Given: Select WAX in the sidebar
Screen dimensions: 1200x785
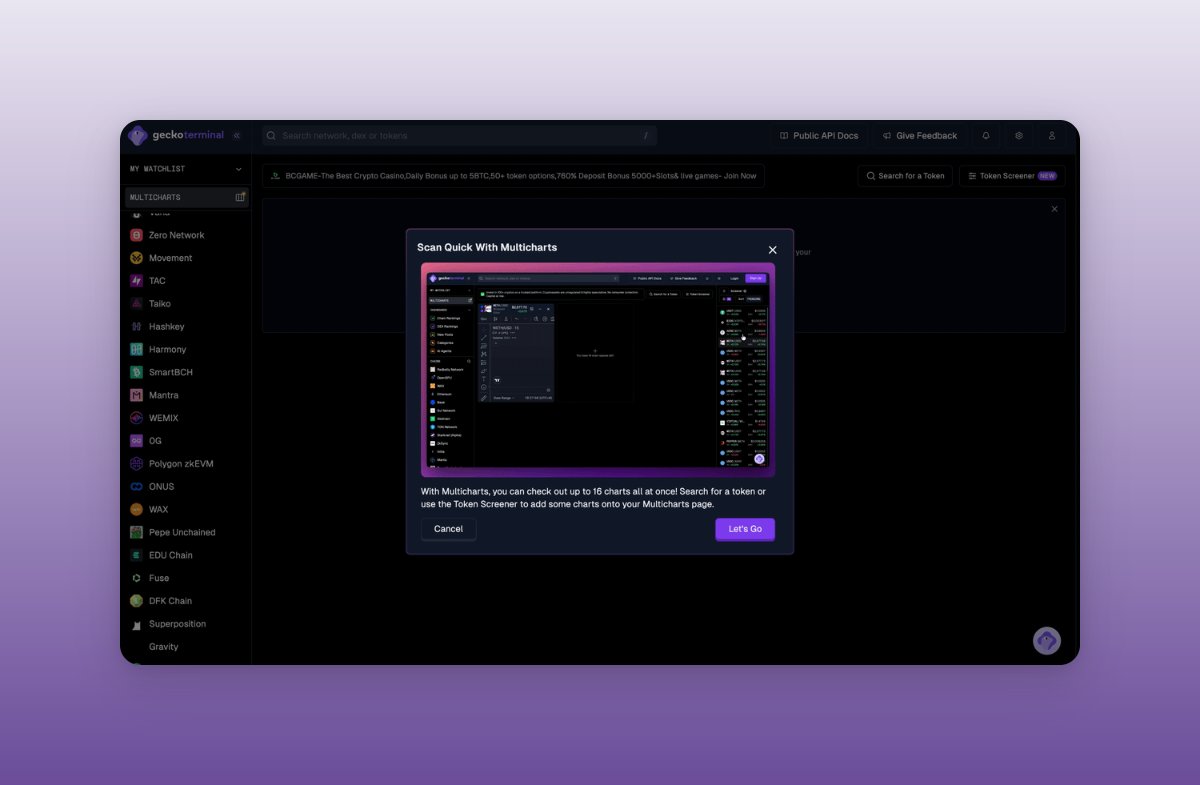Looking at the screenshot, I should click(159, 510).
